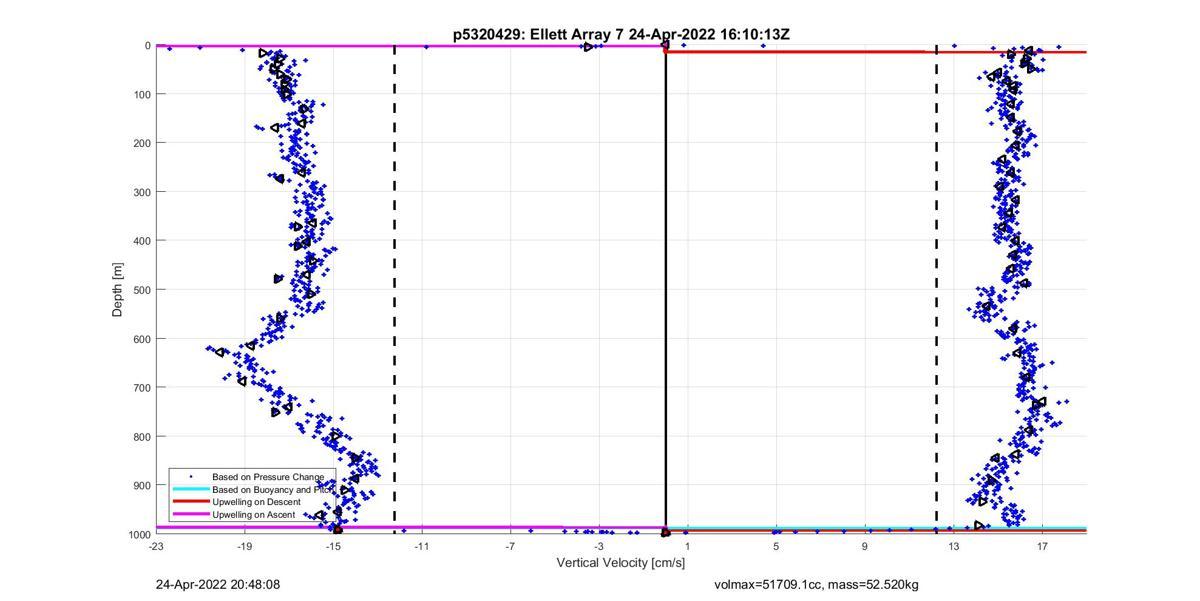
Task: Click x-axis tick label '-11'
Action: (422, 546)
